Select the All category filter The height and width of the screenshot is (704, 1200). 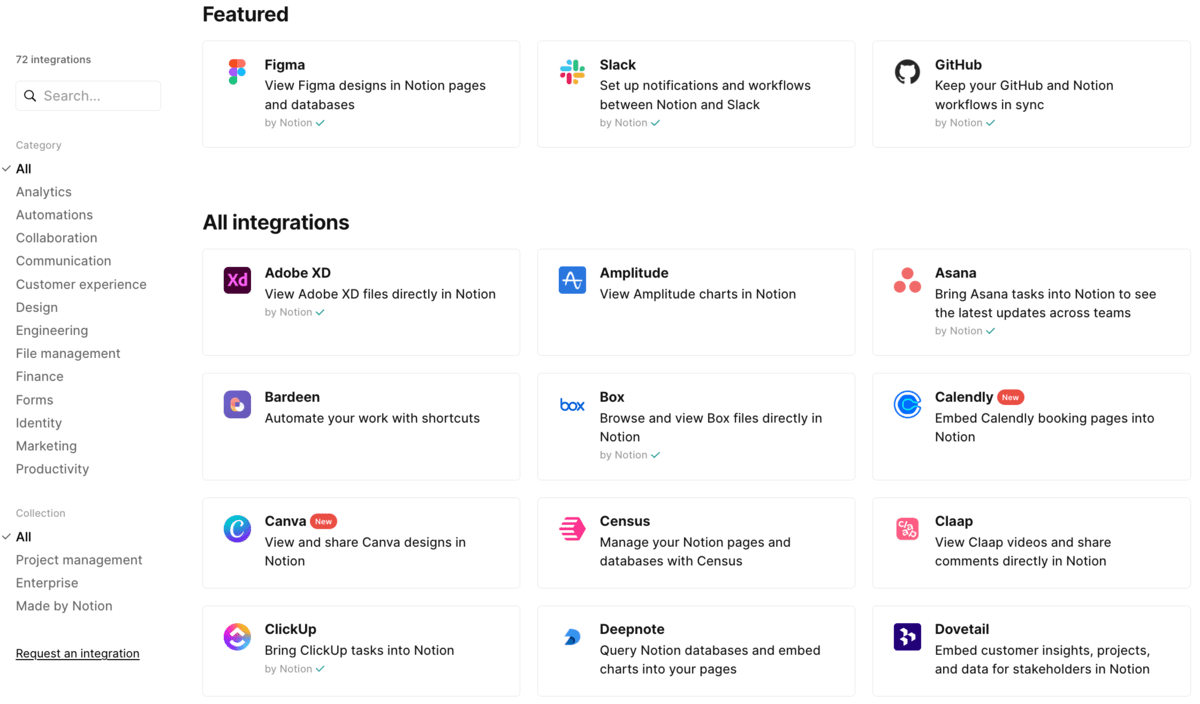tap(24, 169)
